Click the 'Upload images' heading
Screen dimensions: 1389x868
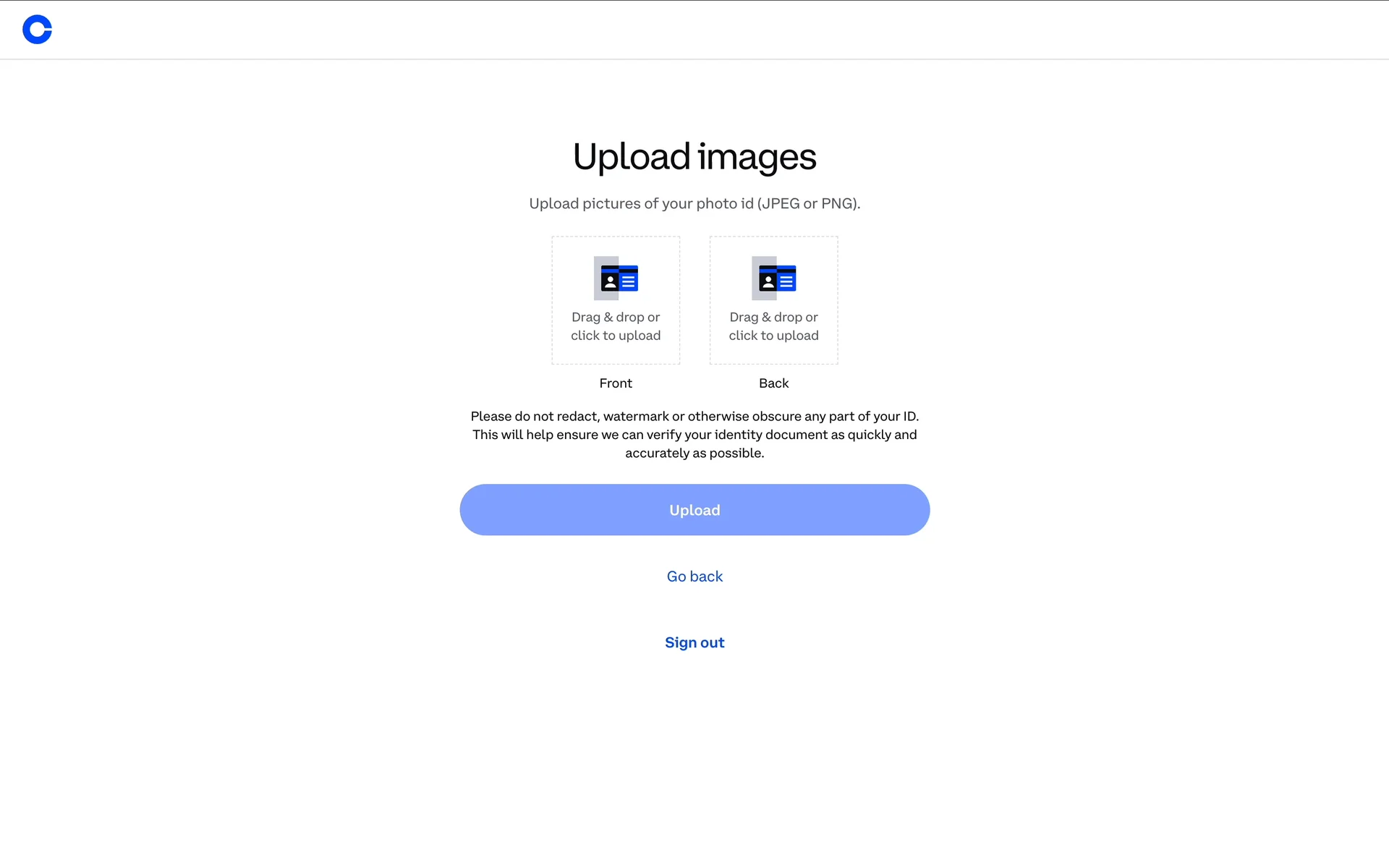pyautogui.click(x=694, y=157)
